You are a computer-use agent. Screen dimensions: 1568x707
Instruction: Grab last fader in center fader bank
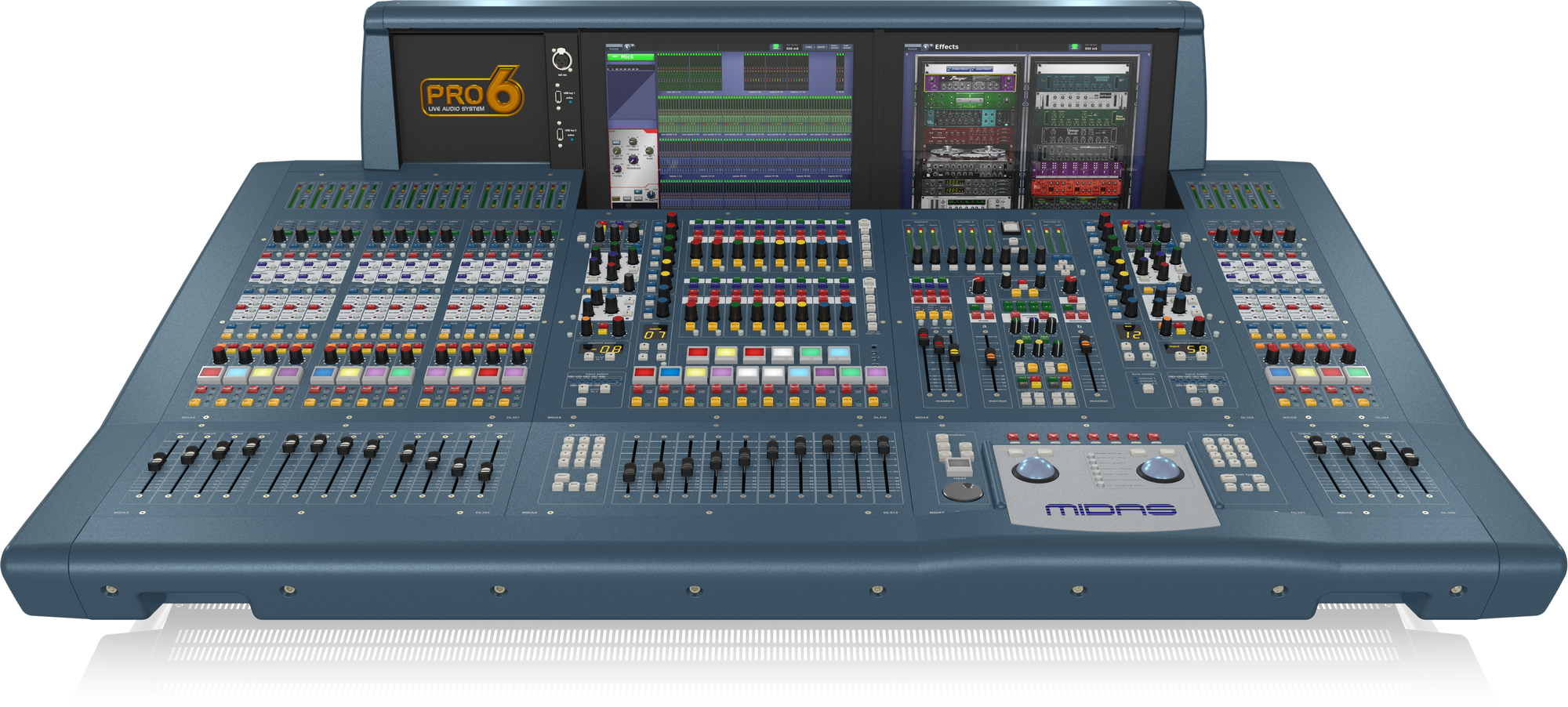(x=883, y=445)
